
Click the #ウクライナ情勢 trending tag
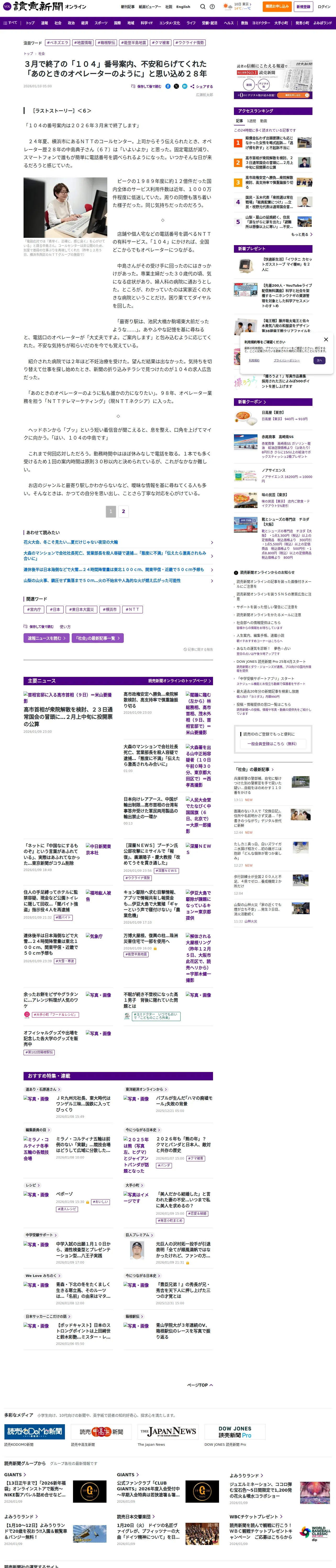click(x=190, y=43)
